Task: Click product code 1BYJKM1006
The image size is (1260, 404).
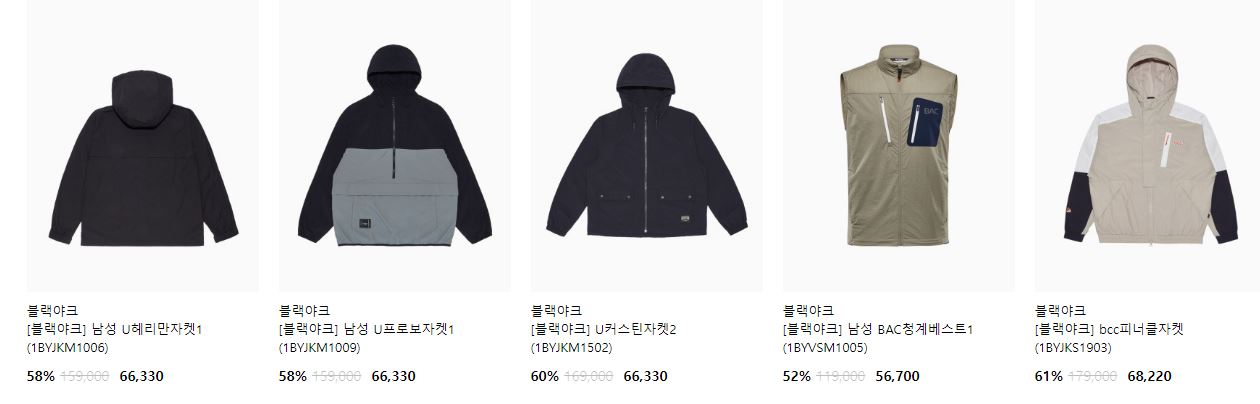Action: (67, 348)
